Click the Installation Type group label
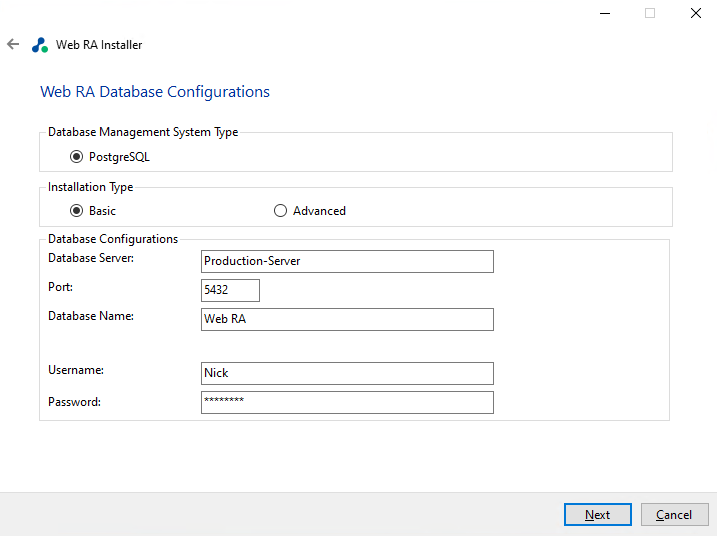The width and height of the screenshot is (717, 536). [x=90, y=187]
